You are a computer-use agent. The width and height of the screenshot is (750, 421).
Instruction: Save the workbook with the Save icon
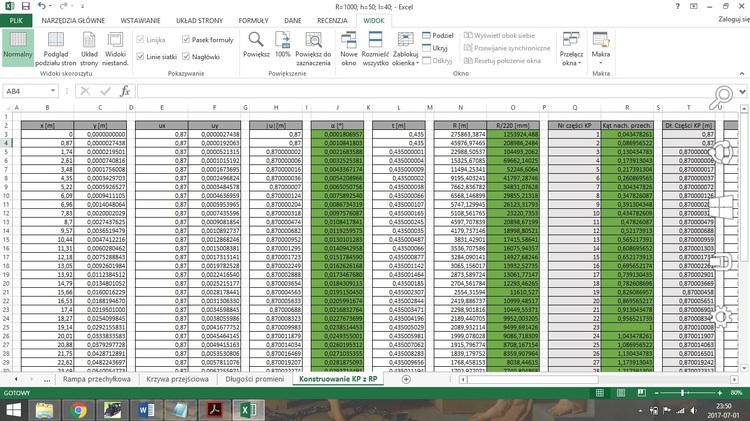[x=25, y=6]
